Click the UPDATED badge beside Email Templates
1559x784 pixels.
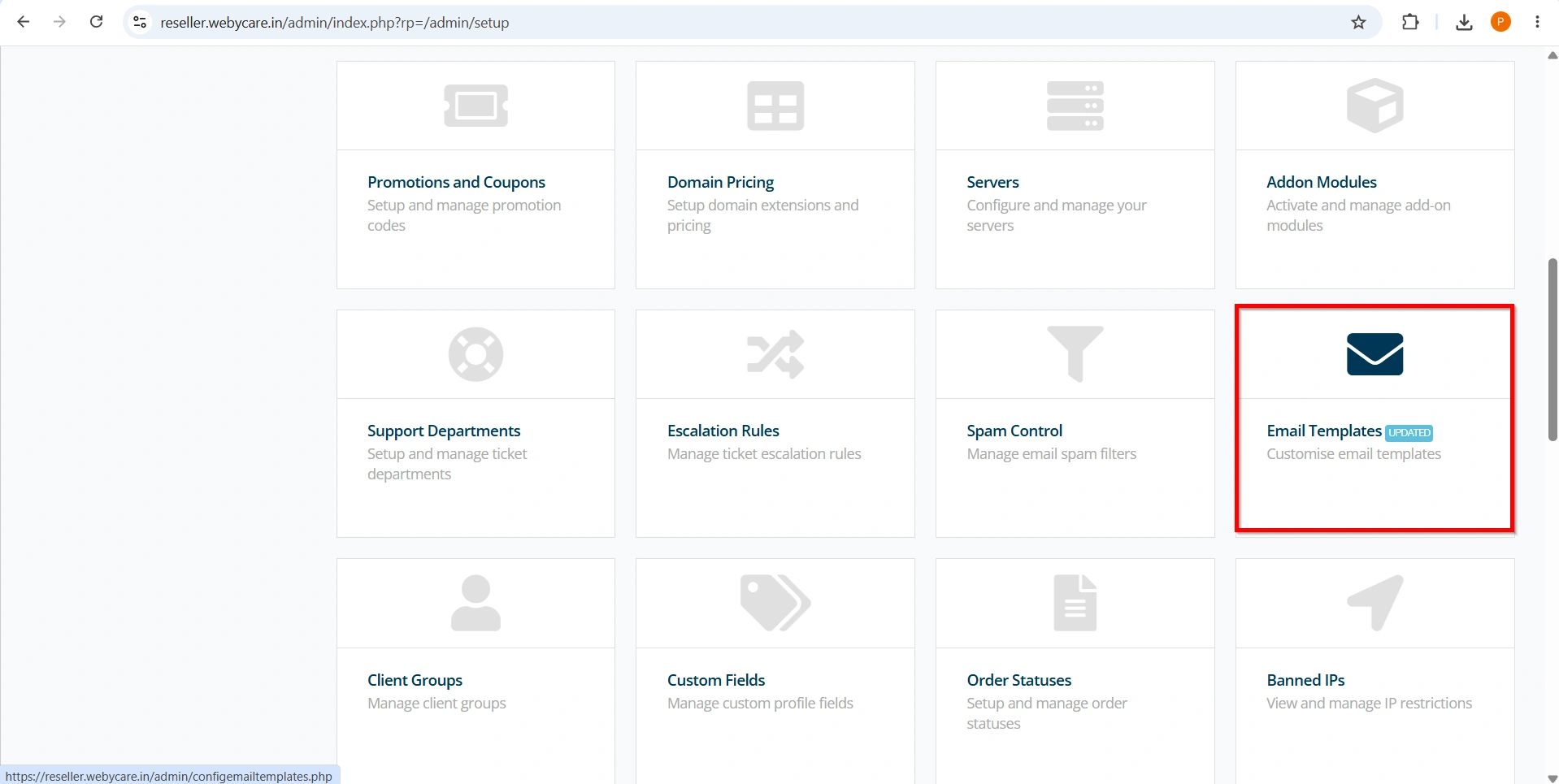coord(1409,433)
